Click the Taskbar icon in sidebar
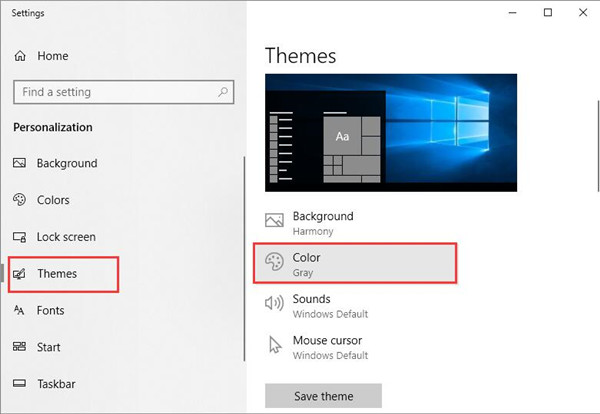 [20, 383]
